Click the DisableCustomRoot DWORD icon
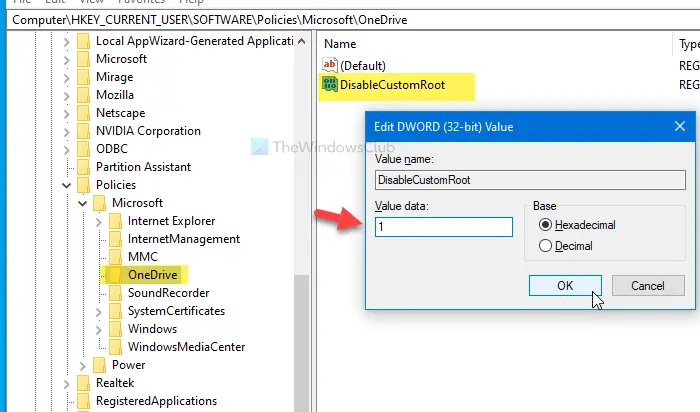 (x=330, y=84)
